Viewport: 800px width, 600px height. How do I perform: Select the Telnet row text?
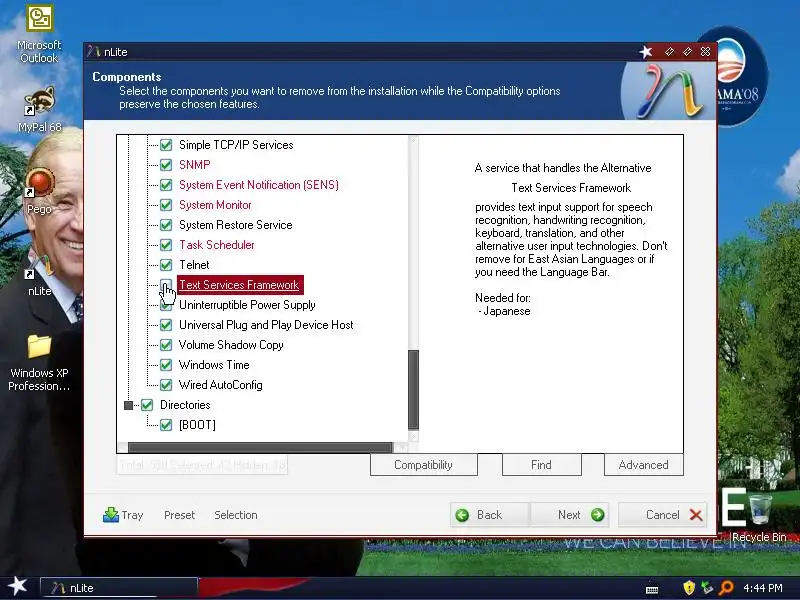pyautogui.click(x=194, y=265)
